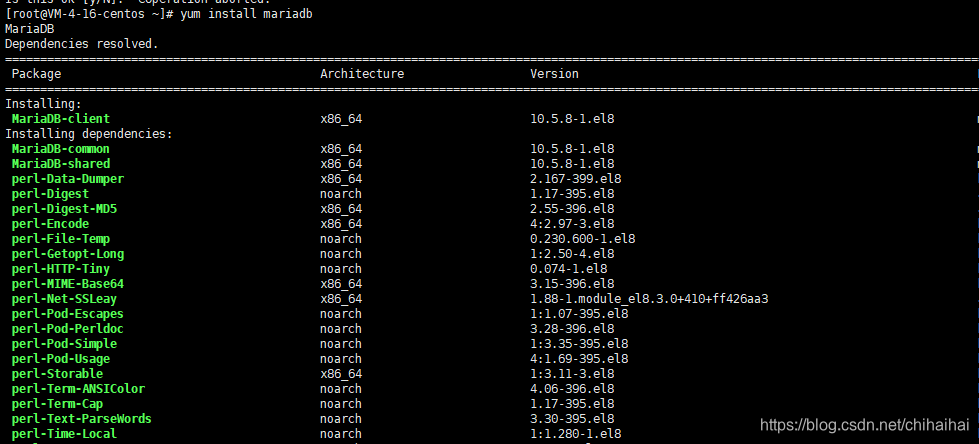979x444 pixels.
Task: Click version 3.15-396.el8 of perl-MIME-Base64
Action: tap(572, 284)
